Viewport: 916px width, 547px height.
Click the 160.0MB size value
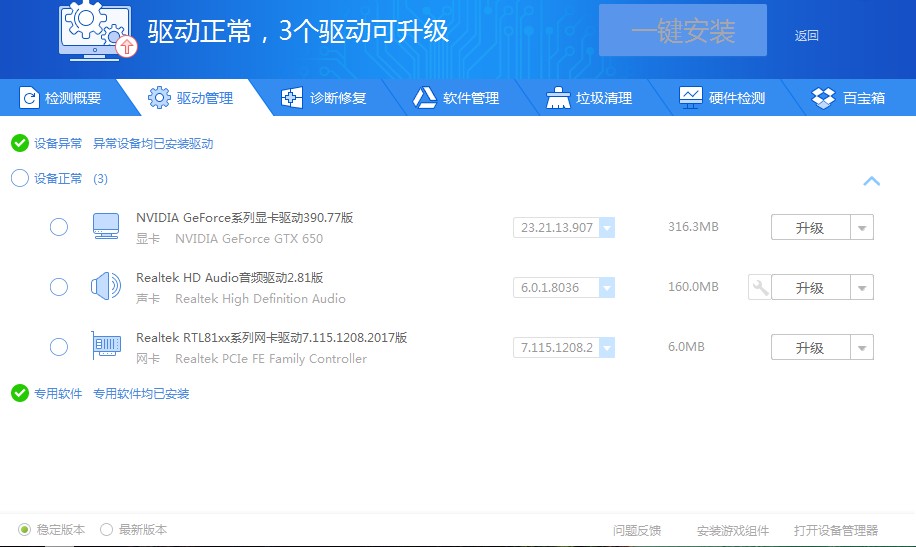point(693,287)
